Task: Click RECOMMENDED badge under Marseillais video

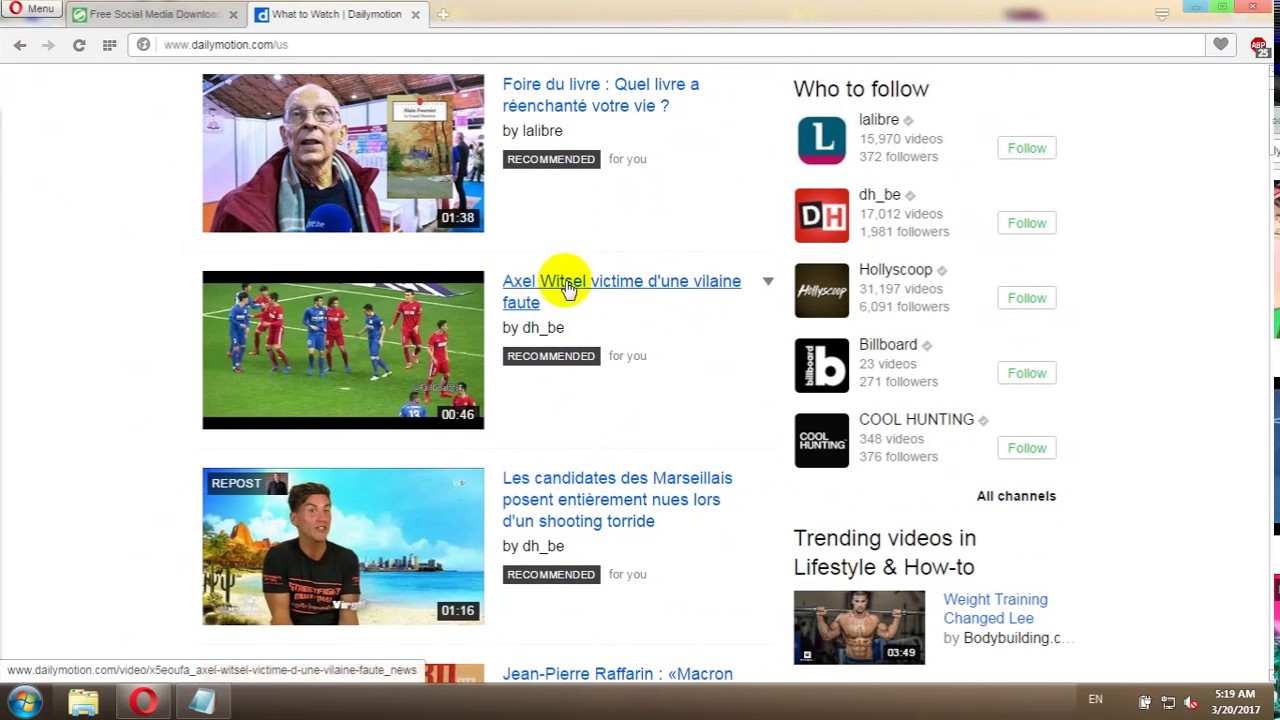Action: click(551, 574)
